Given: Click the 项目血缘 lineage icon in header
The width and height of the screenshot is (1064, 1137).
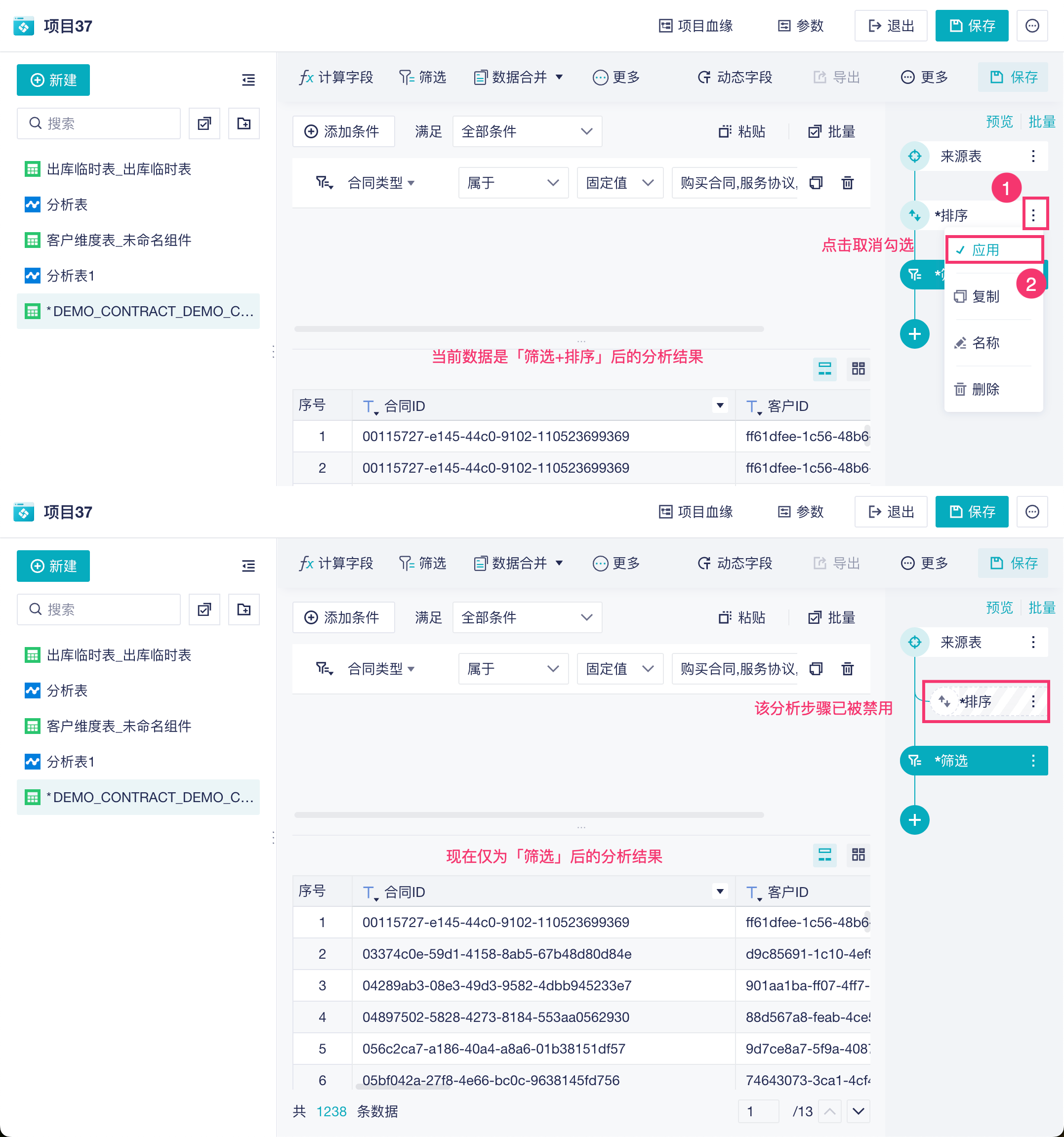Looking at the screenshot, I should click(x=665, y=26).
